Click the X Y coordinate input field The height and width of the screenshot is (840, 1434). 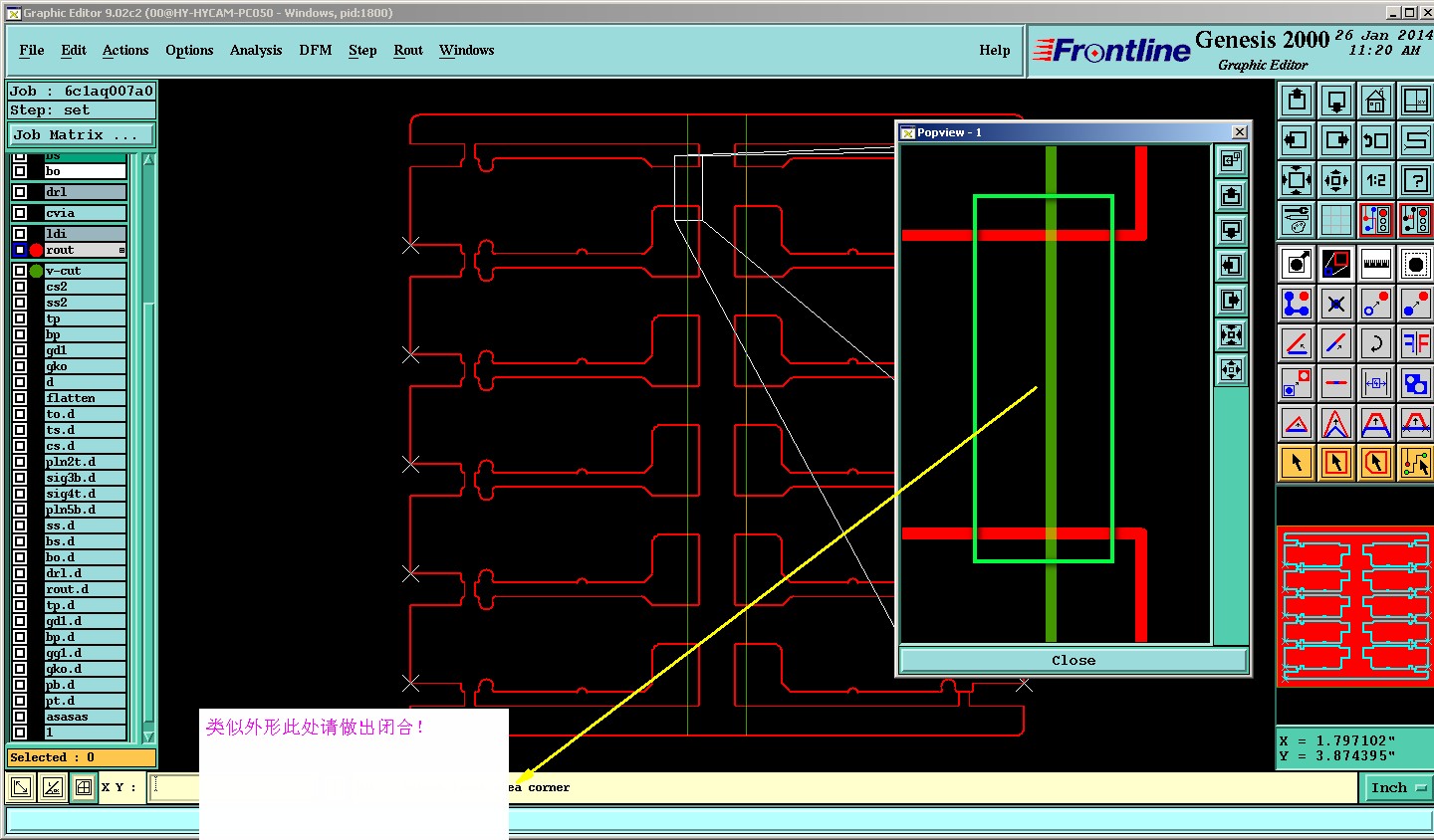click(x=175, y=787)
